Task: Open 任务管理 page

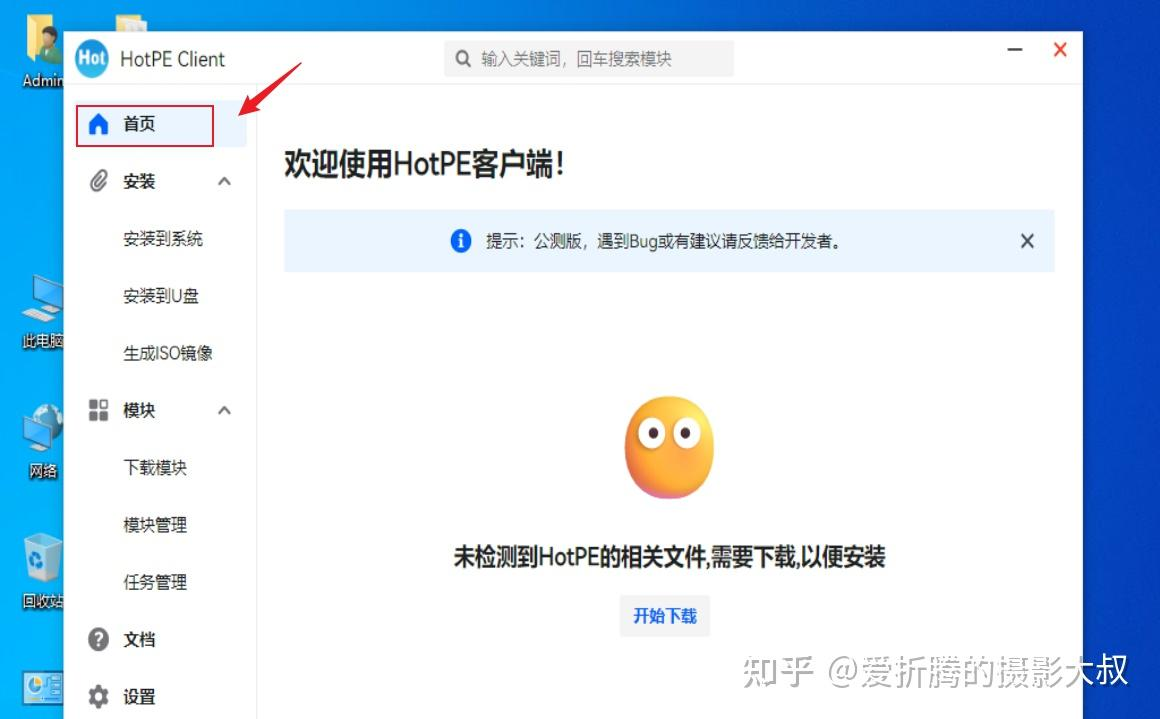Action: (155, 582)
